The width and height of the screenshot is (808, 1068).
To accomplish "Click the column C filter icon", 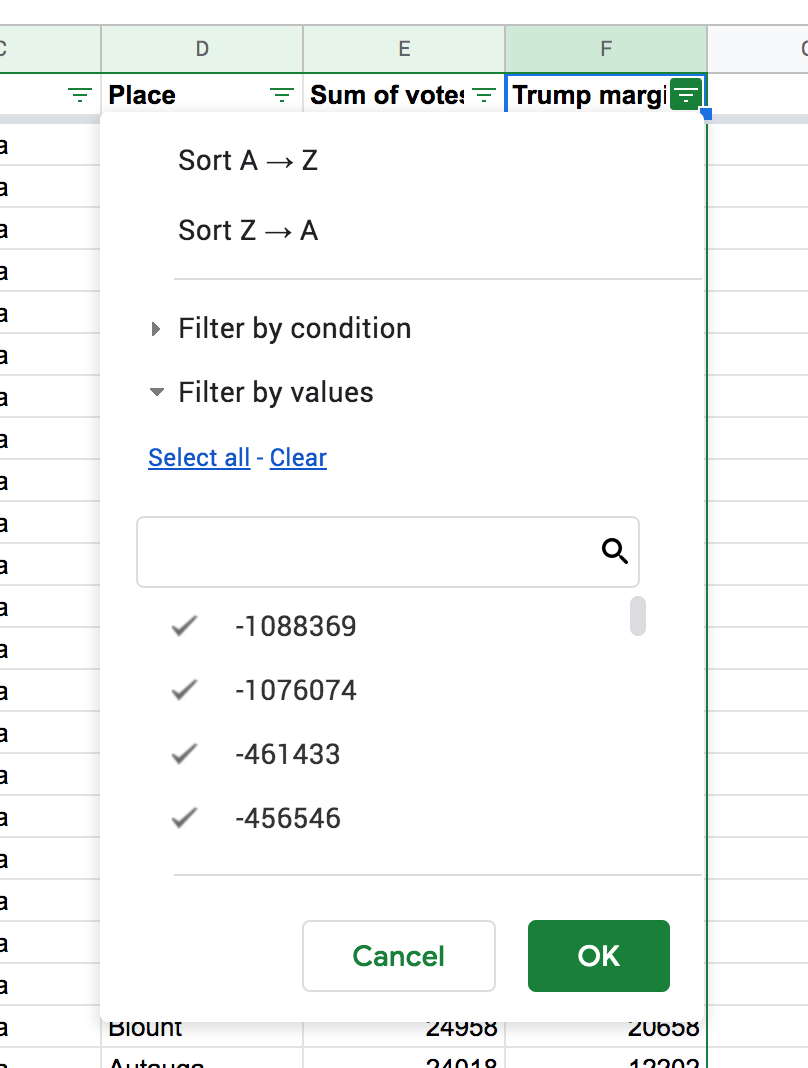I will 80,95.
